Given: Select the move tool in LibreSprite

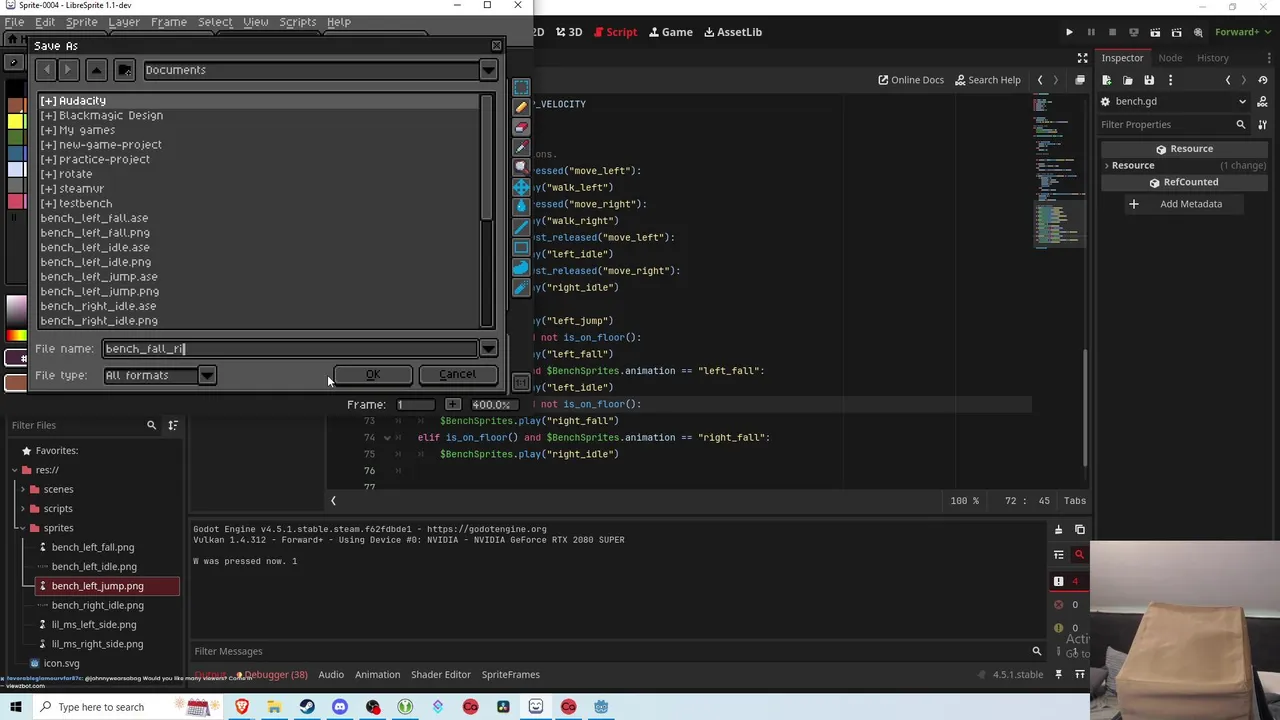Looking at the screenshot, I should click(521, 188).
